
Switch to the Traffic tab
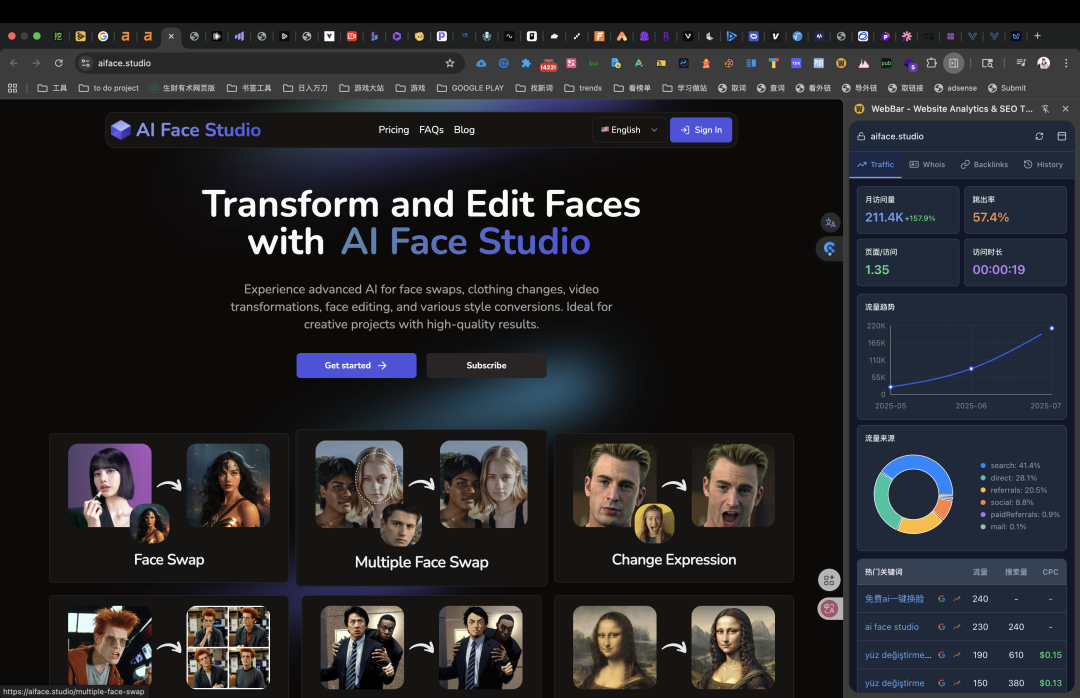(875, 165)
